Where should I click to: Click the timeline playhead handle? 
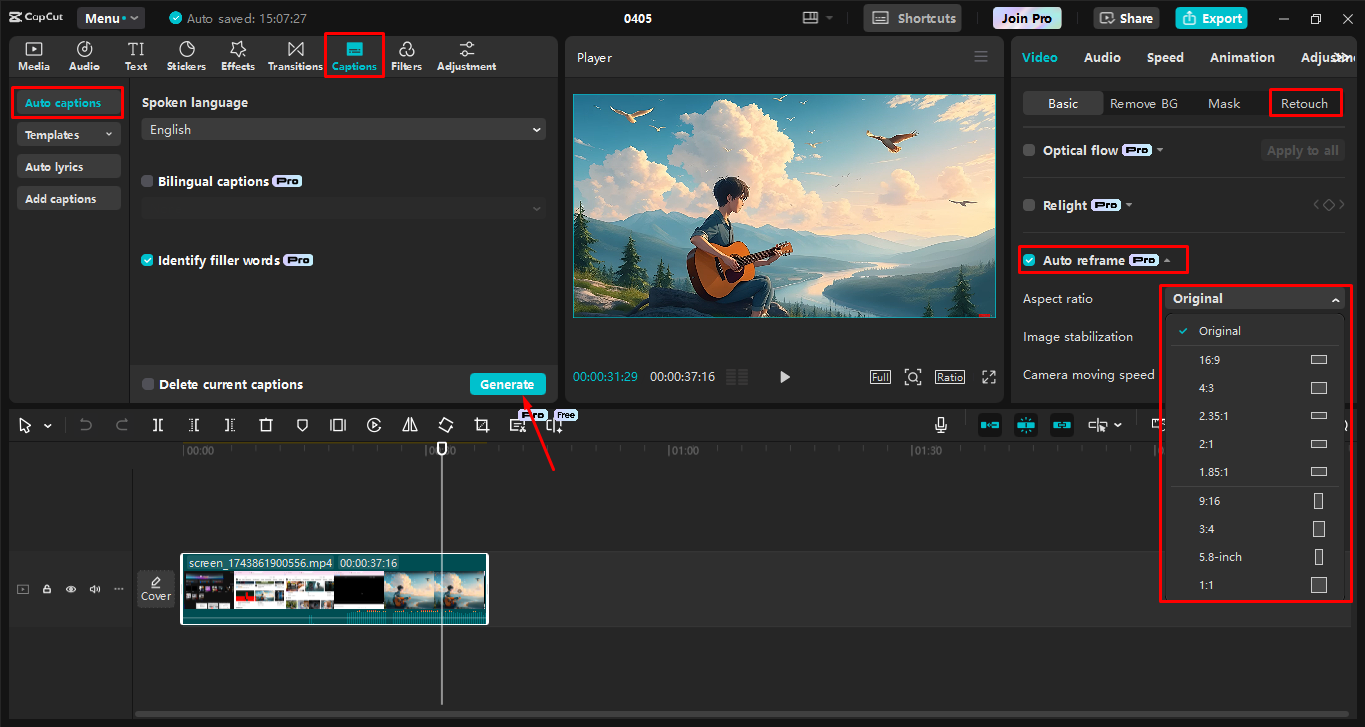442,449
